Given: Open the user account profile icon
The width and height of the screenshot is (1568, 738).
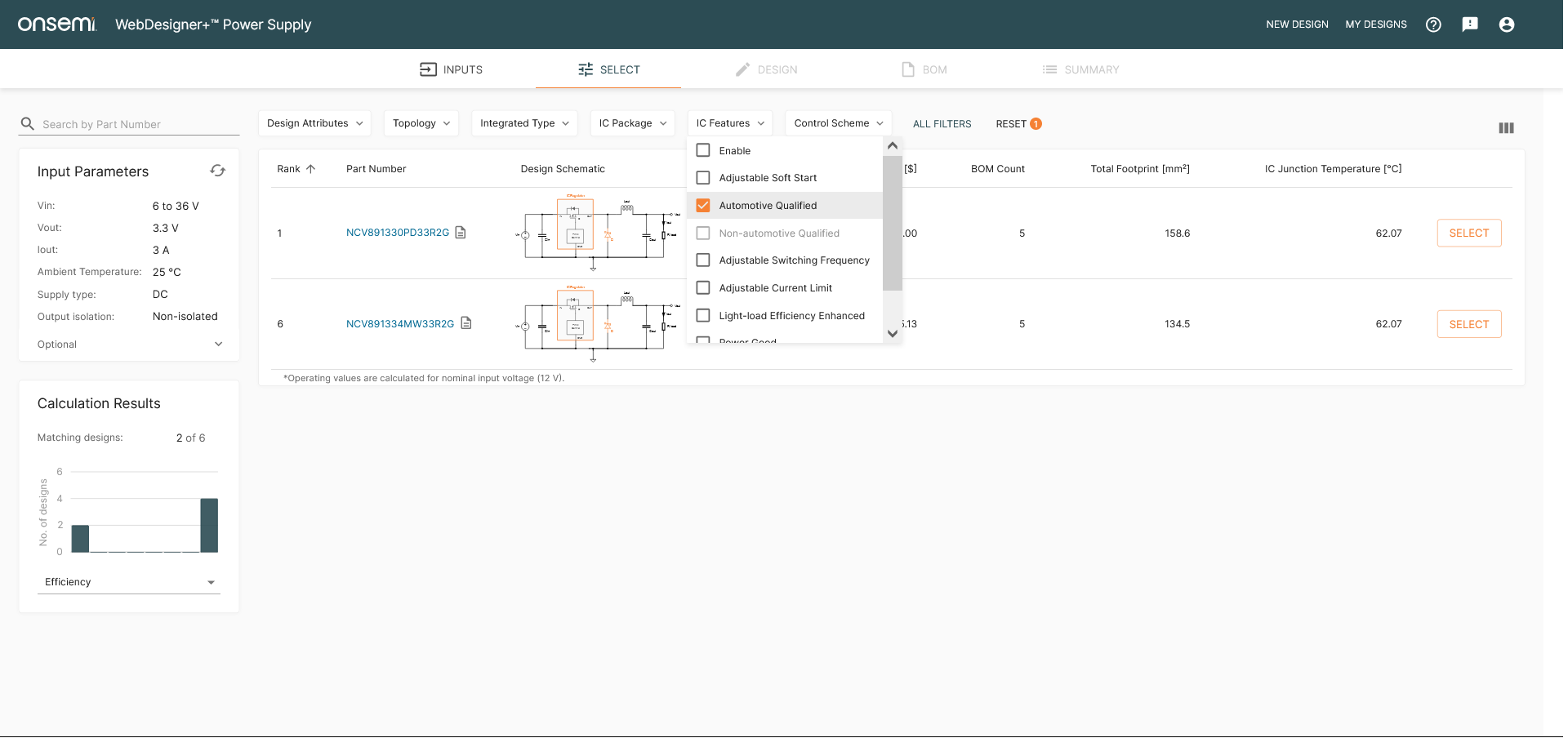Looking at the screenshot, I should click(x=1507, y=24).
